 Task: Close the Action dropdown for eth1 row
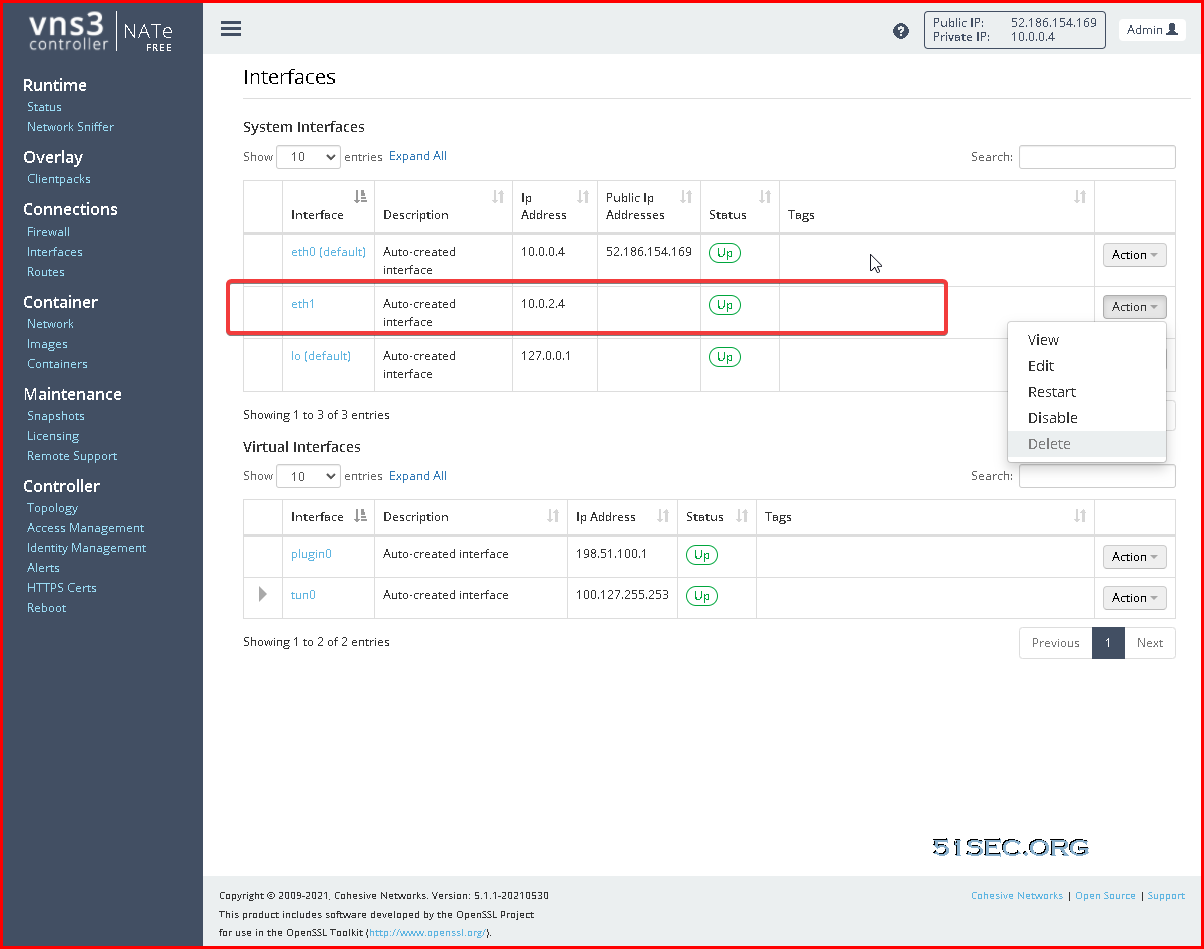[x=1135, y=307]
